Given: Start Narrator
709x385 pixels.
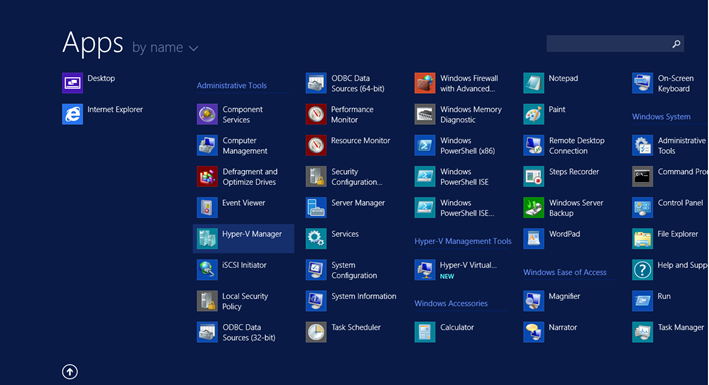Looking at the screenshot, I should (550, 333).
